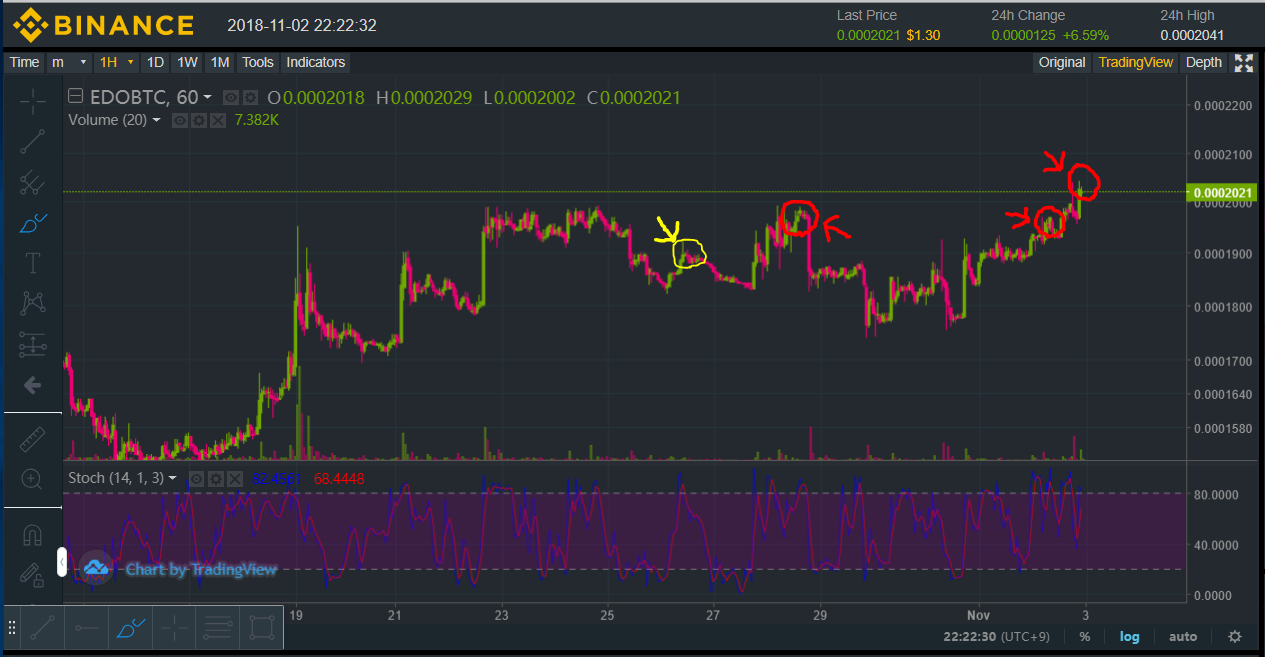
Task: Select the pitchfork drawing tool
Action: (x=32, y=182)
